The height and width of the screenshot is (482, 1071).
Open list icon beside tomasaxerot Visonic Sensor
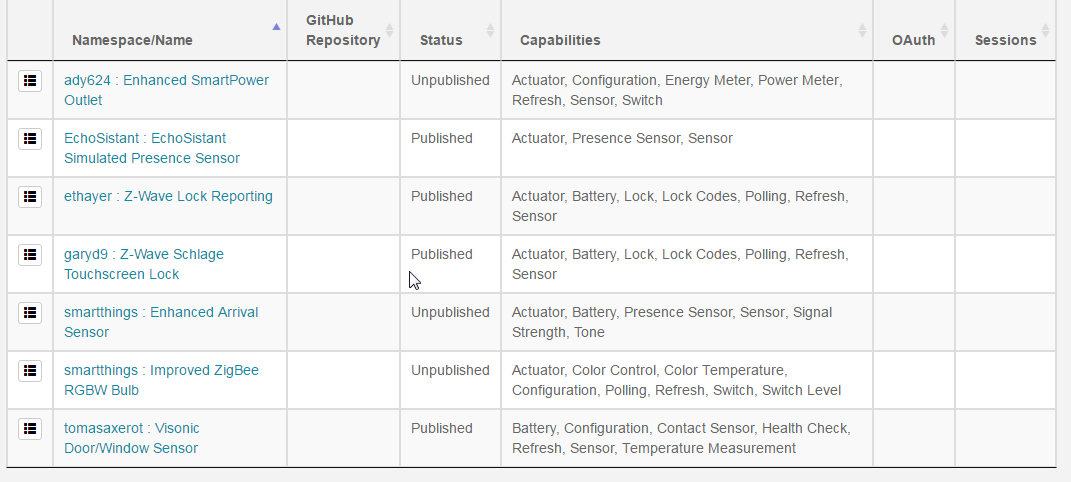tap(29, 429)
